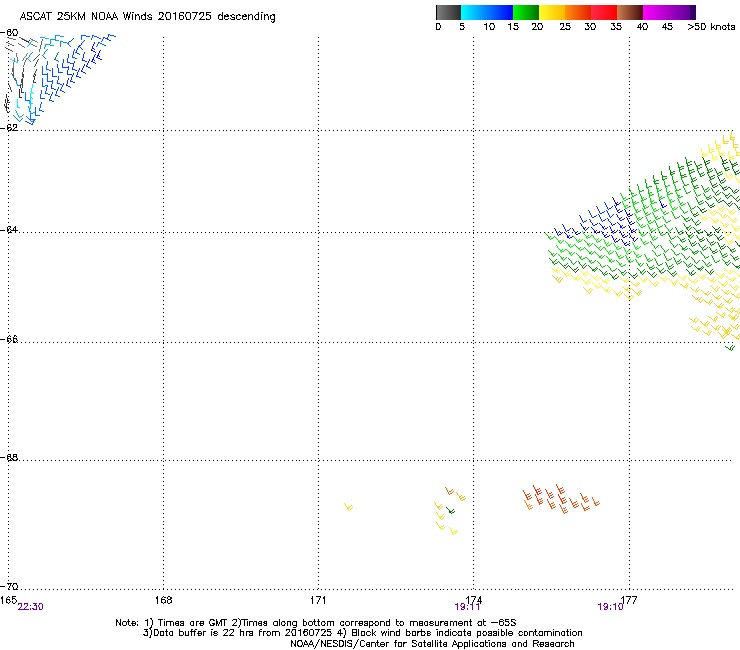This screenshot has width=740, height=650.
Task: Click the 168 longitude axis label
Action: coord(163,600)
